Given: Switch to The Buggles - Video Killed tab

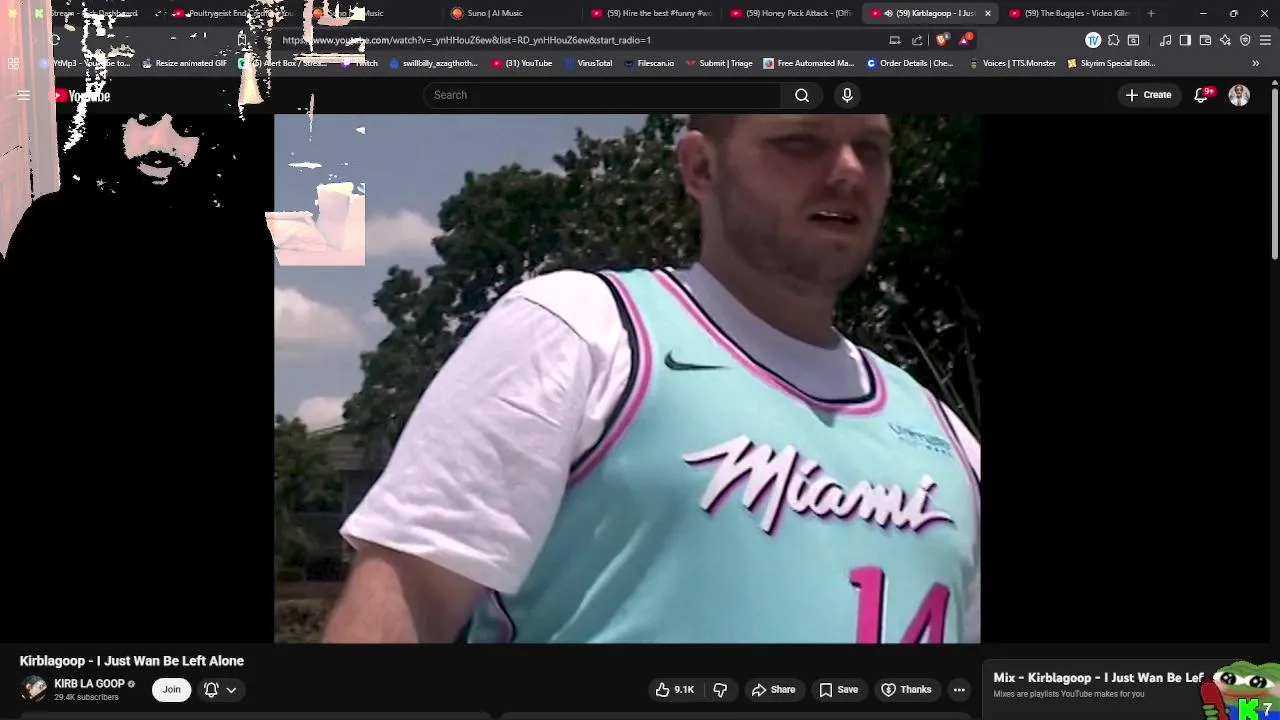Looking at the screenshot, I should click(1070, 13).
